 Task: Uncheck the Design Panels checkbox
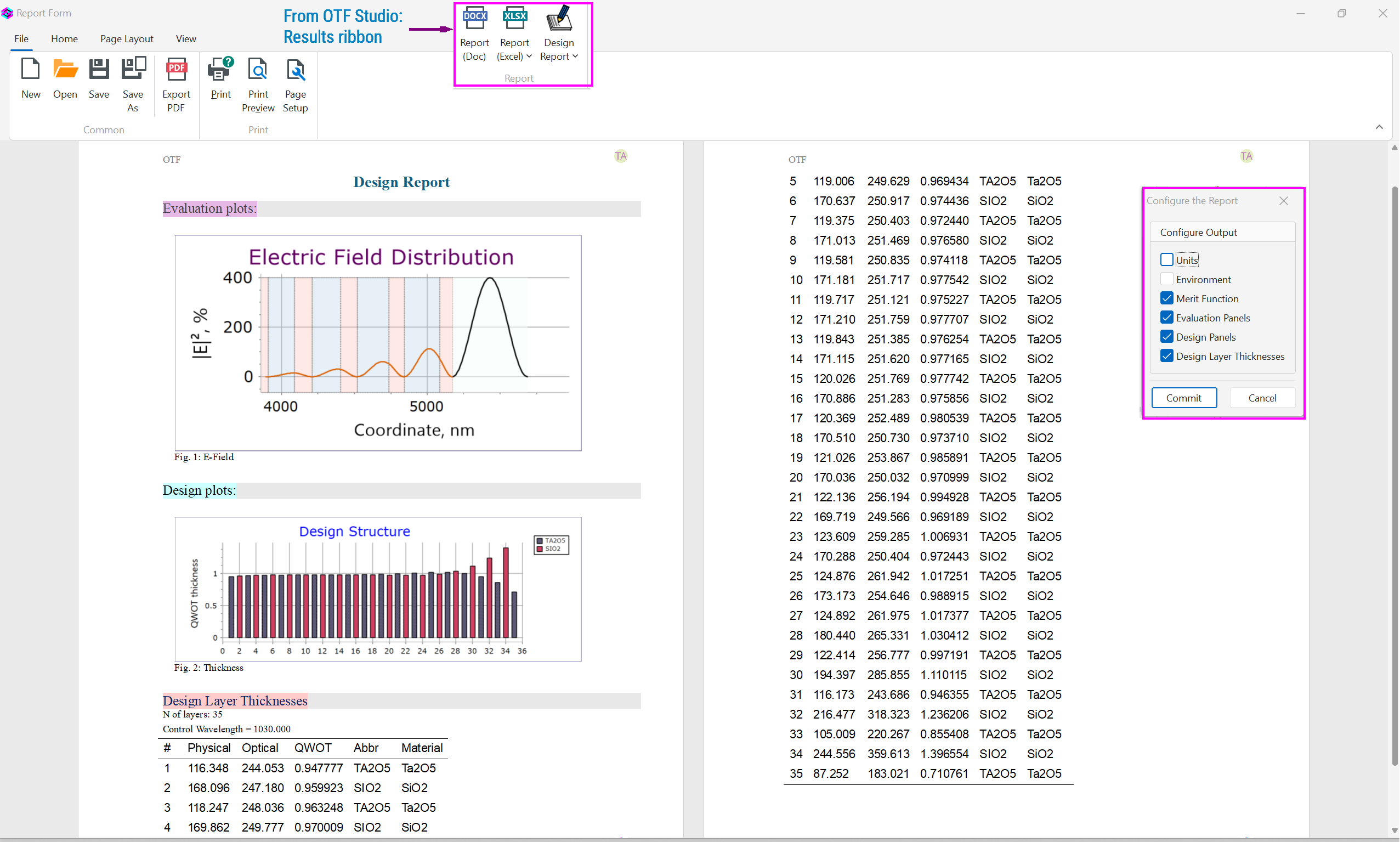click(1167, 337)
